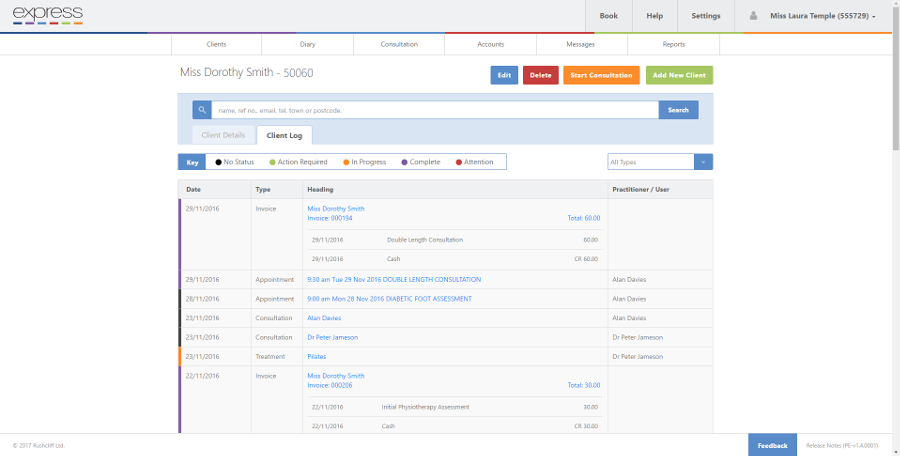Viewport: 900px width, 456px height.
Task: Click the black No Status dot
Action: pos(218,163)
